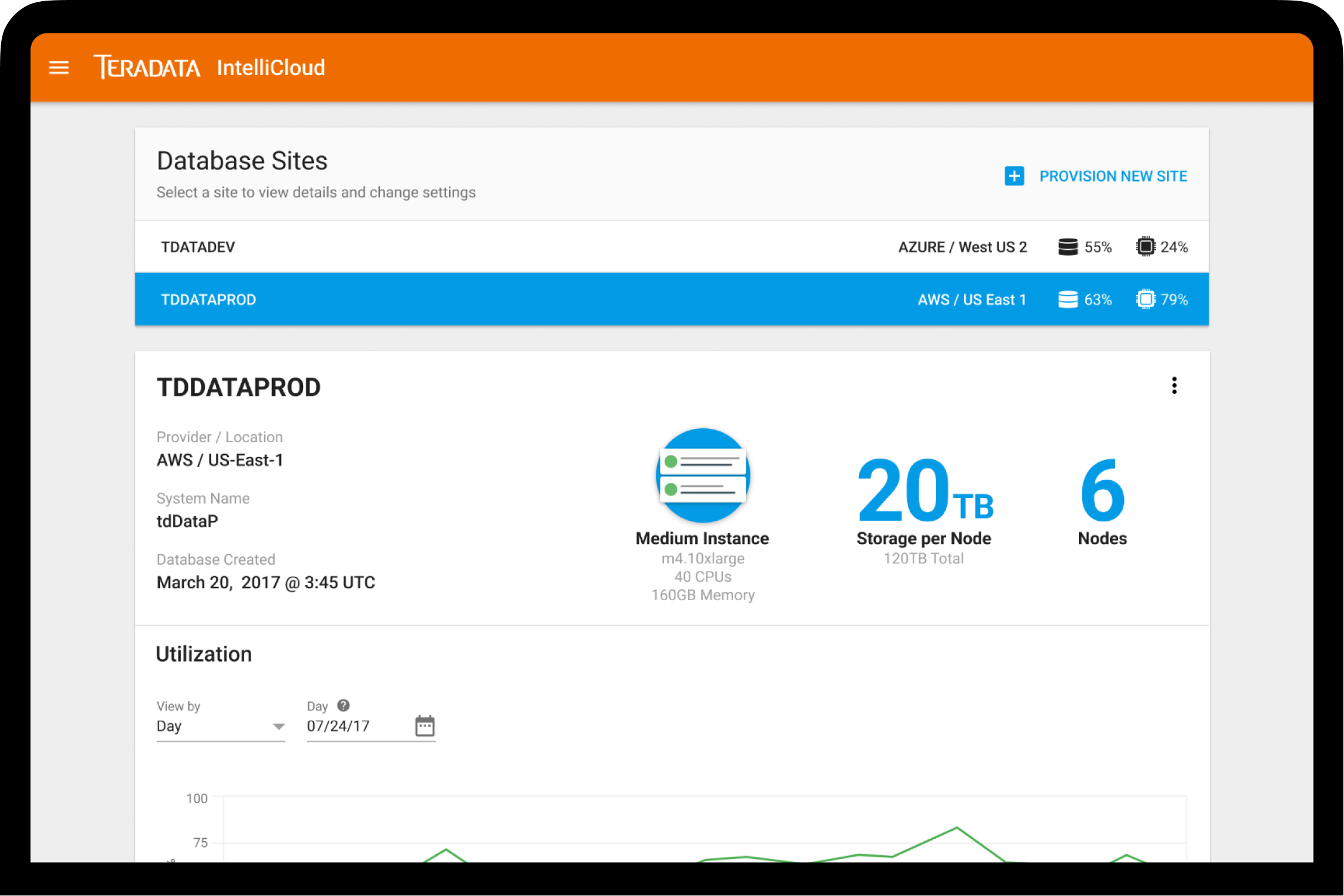Image resolution: width=1344 pixels, height=896 pixels.
Task: Click TDATADEV storage database icon
Action: point(1068,247)
